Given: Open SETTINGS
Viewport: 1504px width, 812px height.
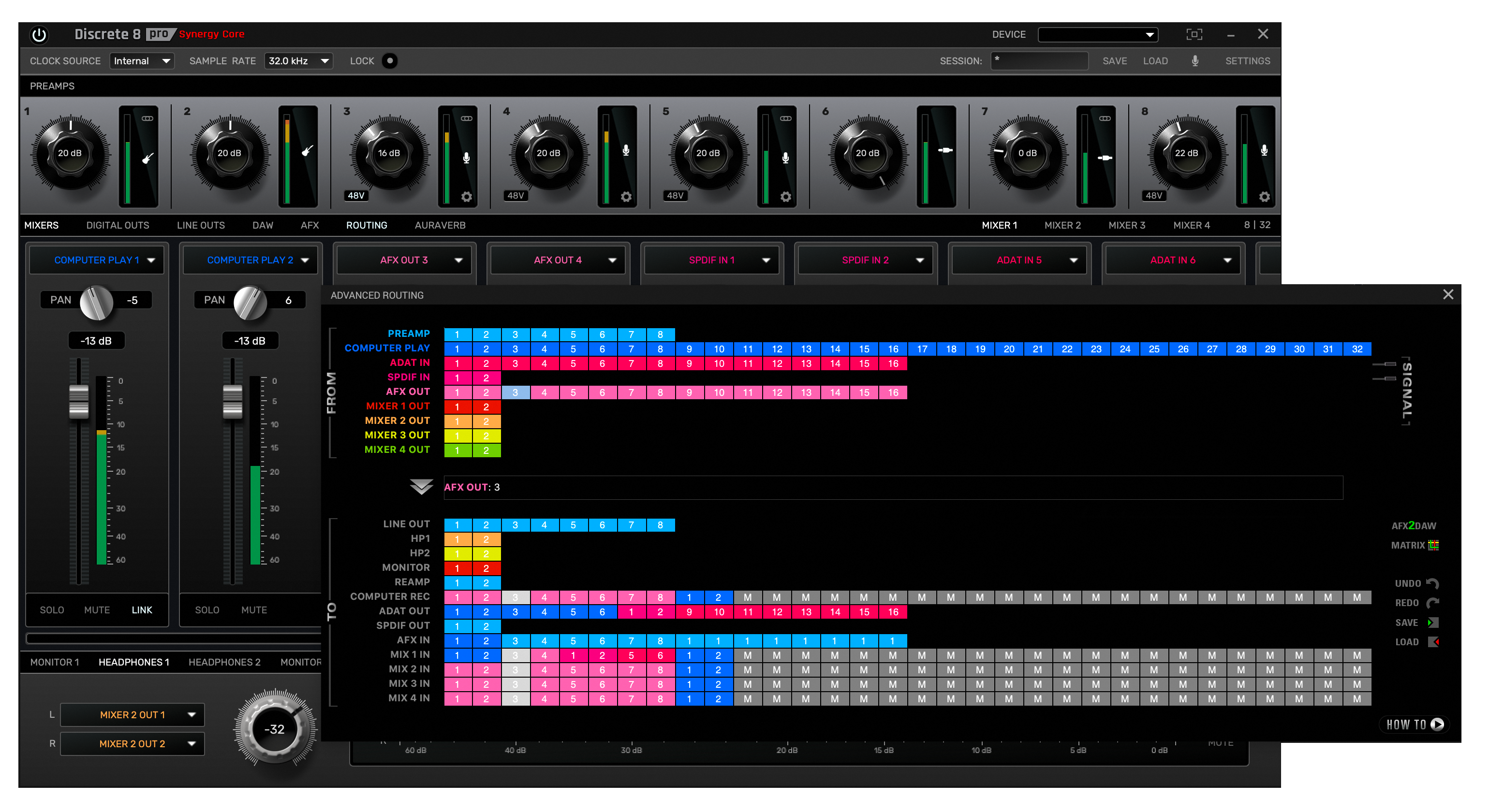Looking at the screenshot, I should 1248,61.
